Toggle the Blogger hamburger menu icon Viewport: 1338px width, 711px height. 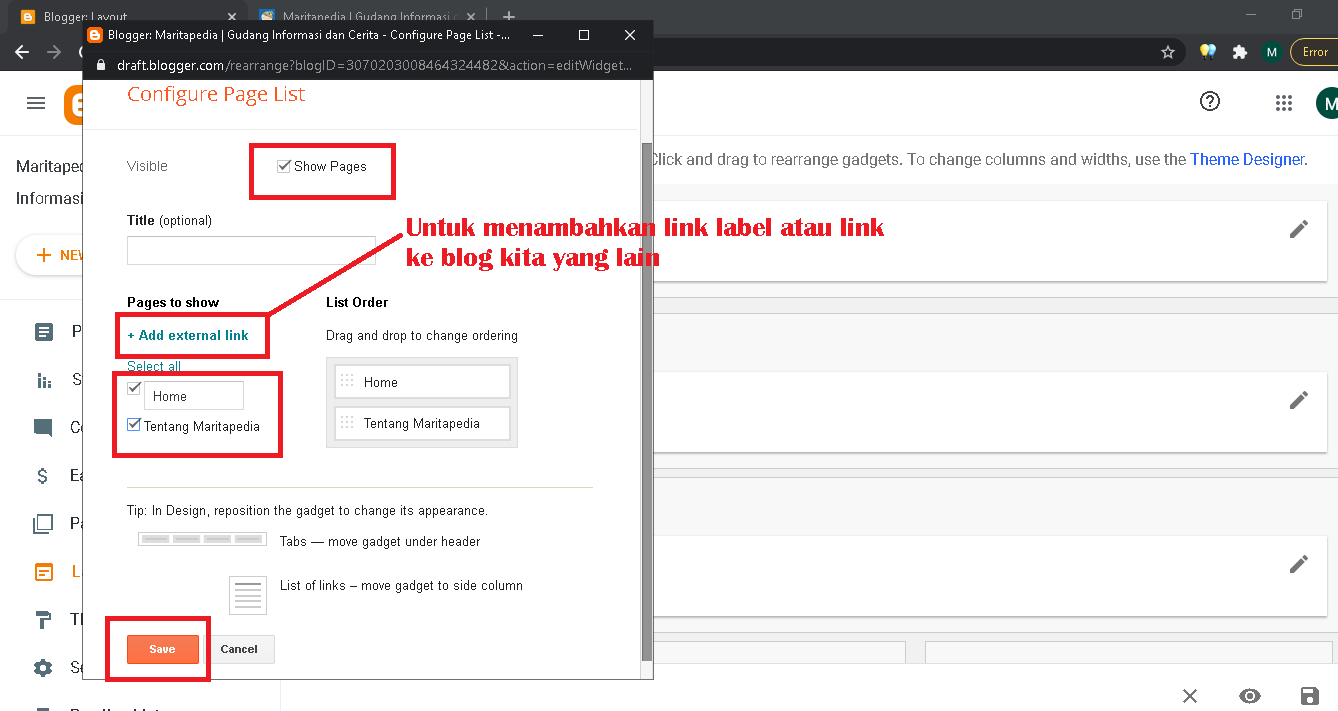click(x=36, y=103)
